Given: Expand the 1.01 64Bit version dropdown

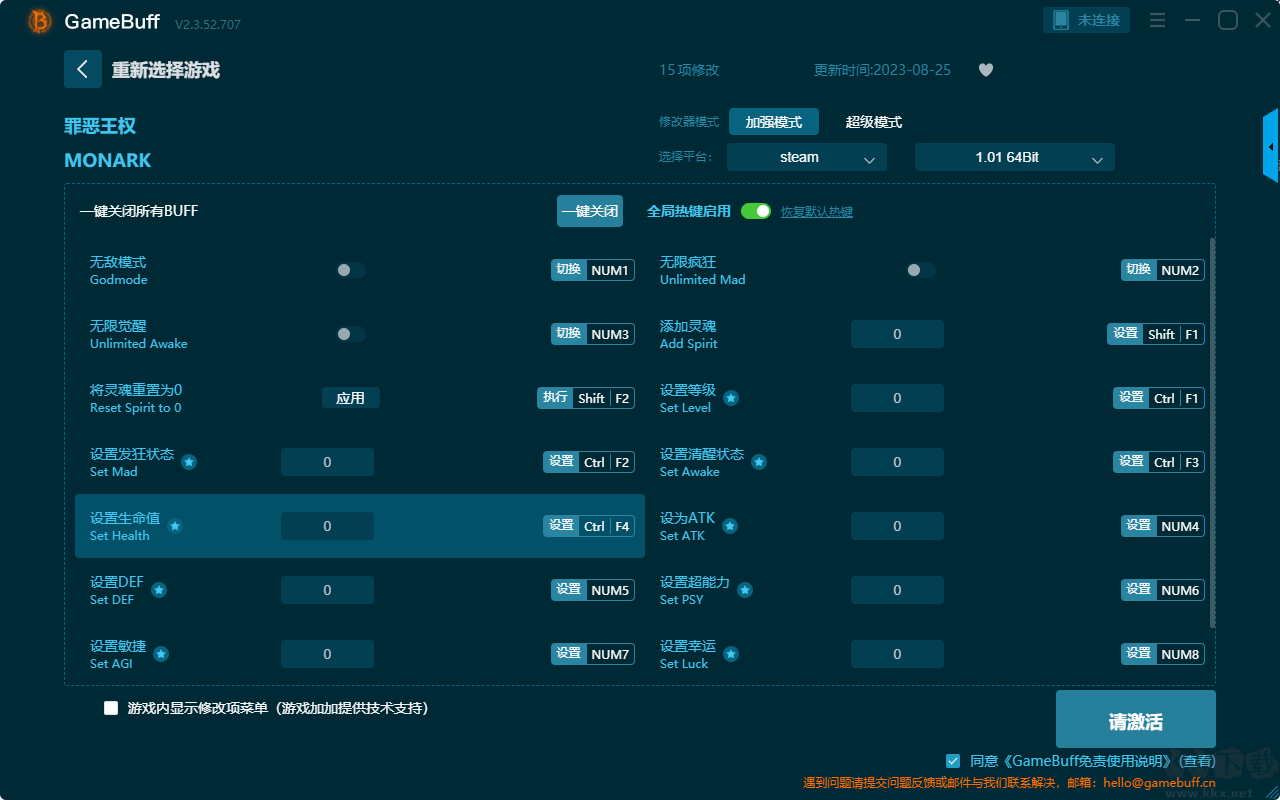Looking at the screenshot, I should pyautogui.click(x=1015, y=157).
